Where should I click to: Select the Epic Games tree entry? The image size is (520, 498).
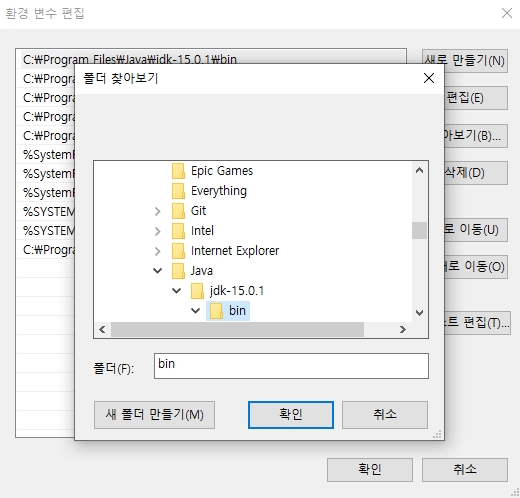coord(222,171)
